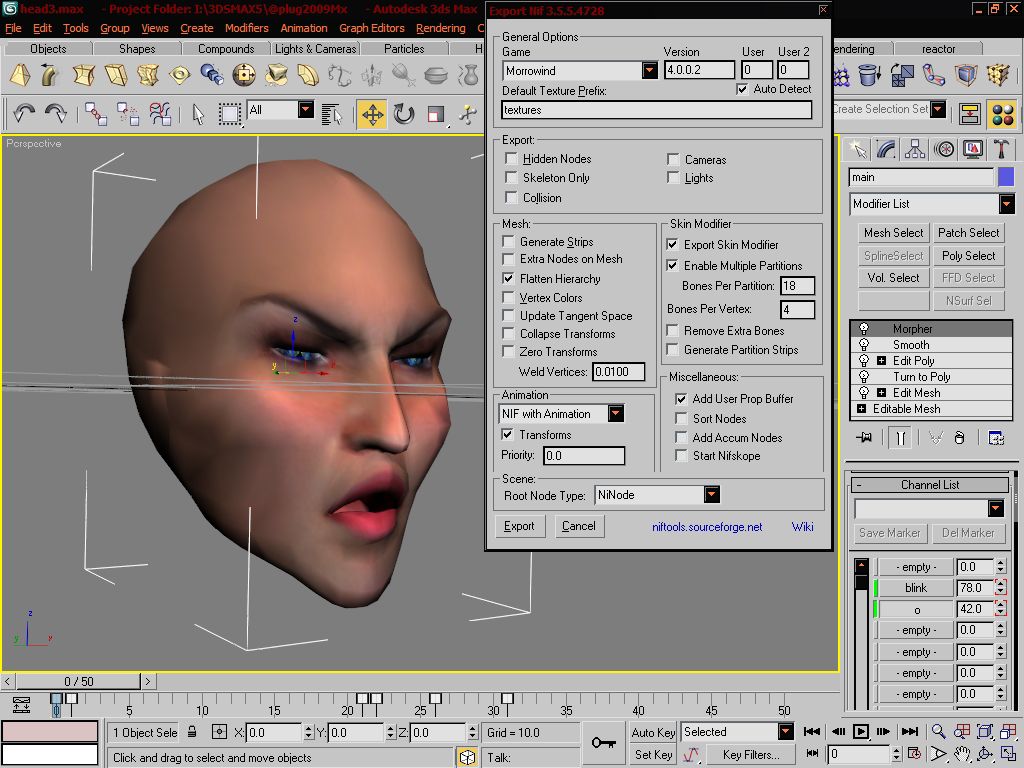1024x768 pixels.
Task: Click the blue object color swatch
Action: [1006, 177]
